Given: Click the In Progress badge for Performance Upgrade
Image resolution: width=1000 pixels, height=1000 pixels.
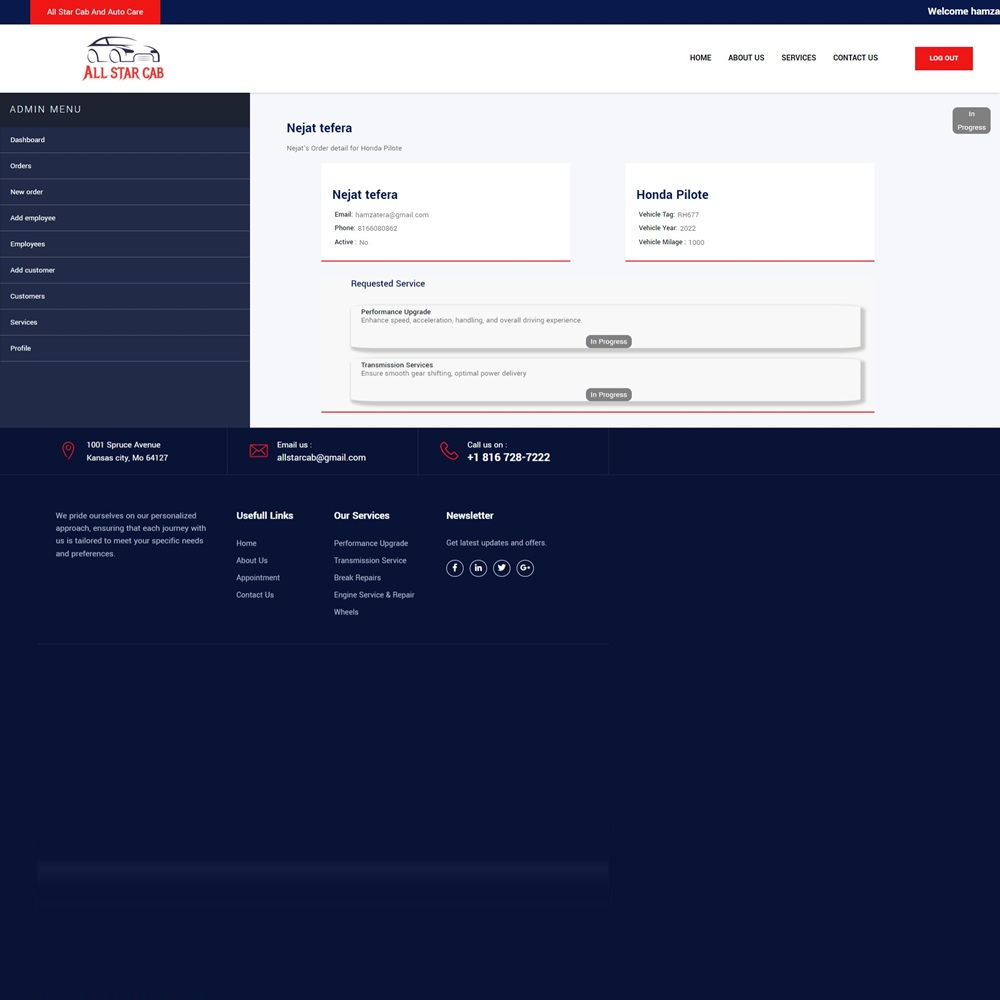Looking at the screenshot, I should (x=608, y=342).
